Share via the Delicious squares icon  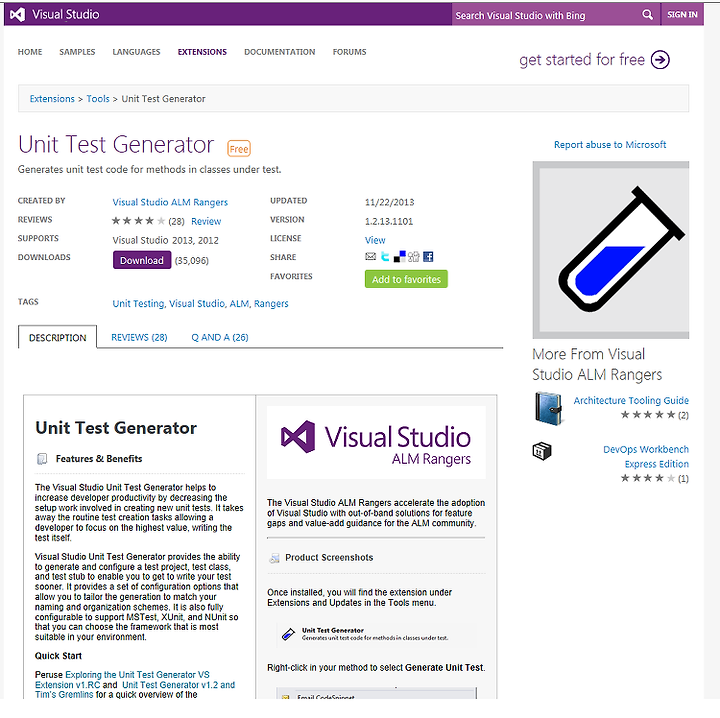coord(399,257)
